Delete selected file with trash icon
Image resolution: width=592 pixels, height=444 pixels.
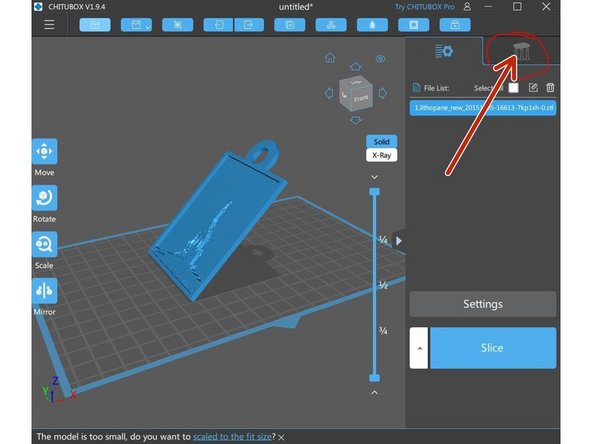click(550, 88)
